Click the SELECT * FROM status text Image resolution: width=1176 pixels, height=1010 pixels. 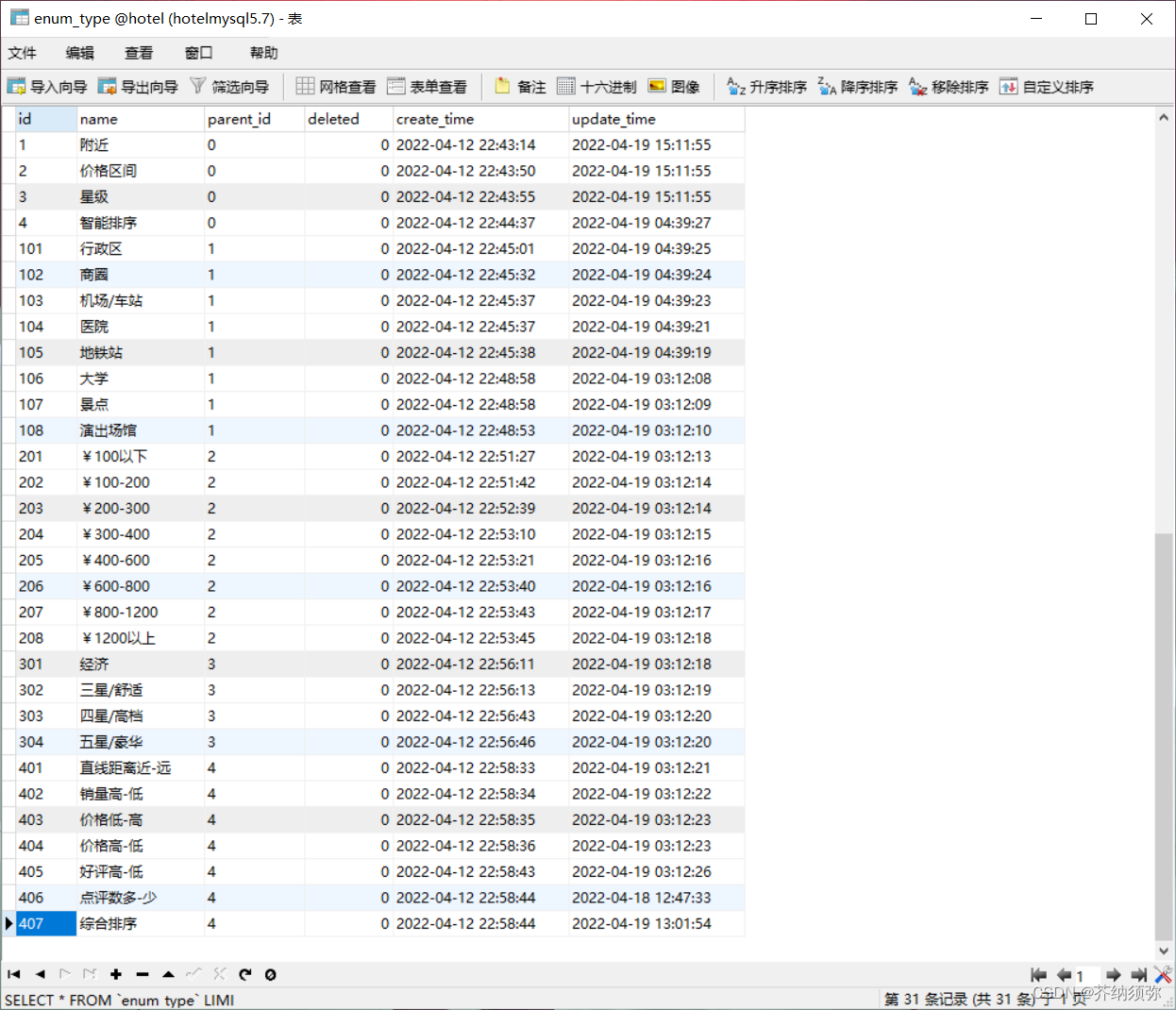[120, 1000]
